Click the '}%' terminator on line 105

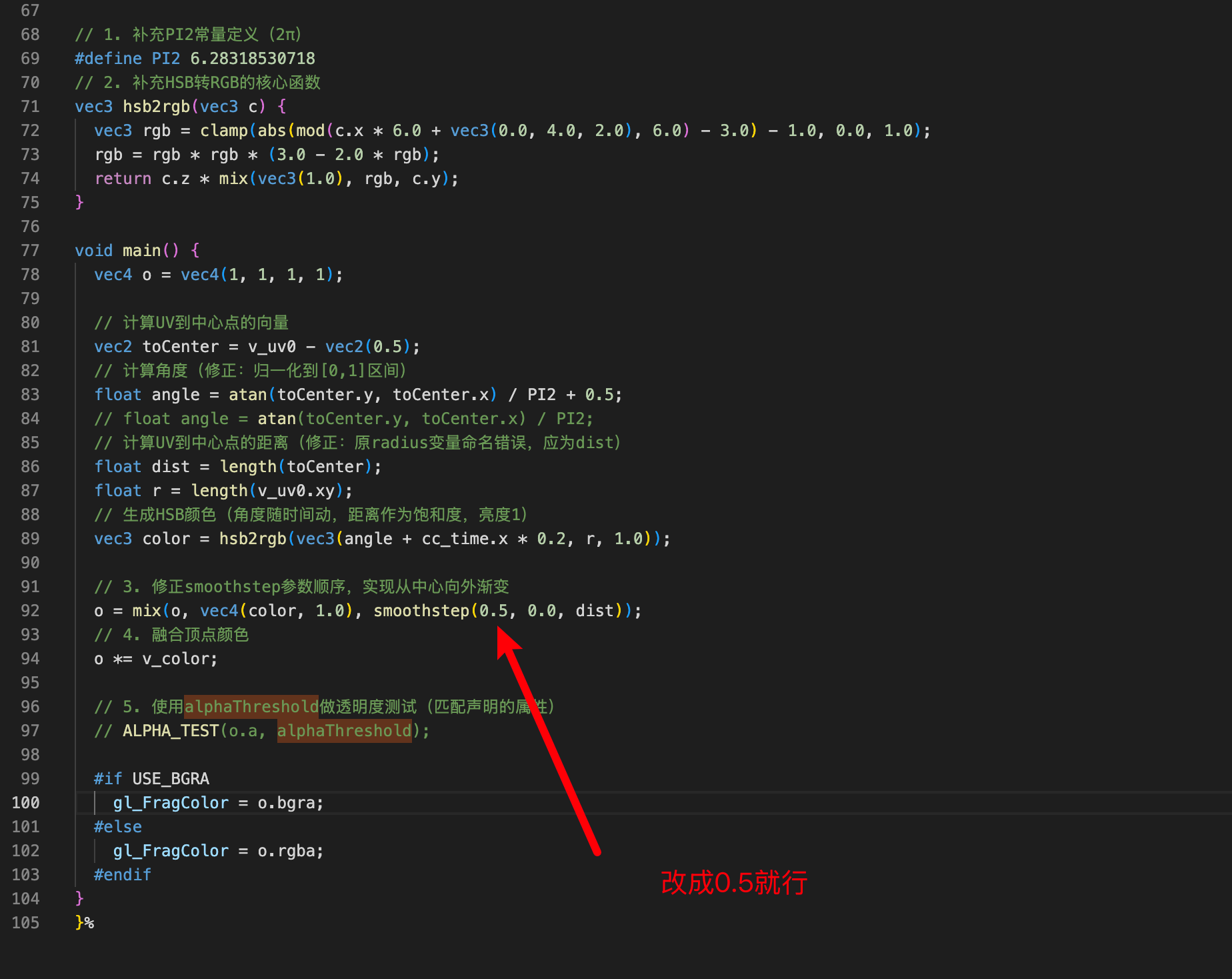(x=85, y=922)
